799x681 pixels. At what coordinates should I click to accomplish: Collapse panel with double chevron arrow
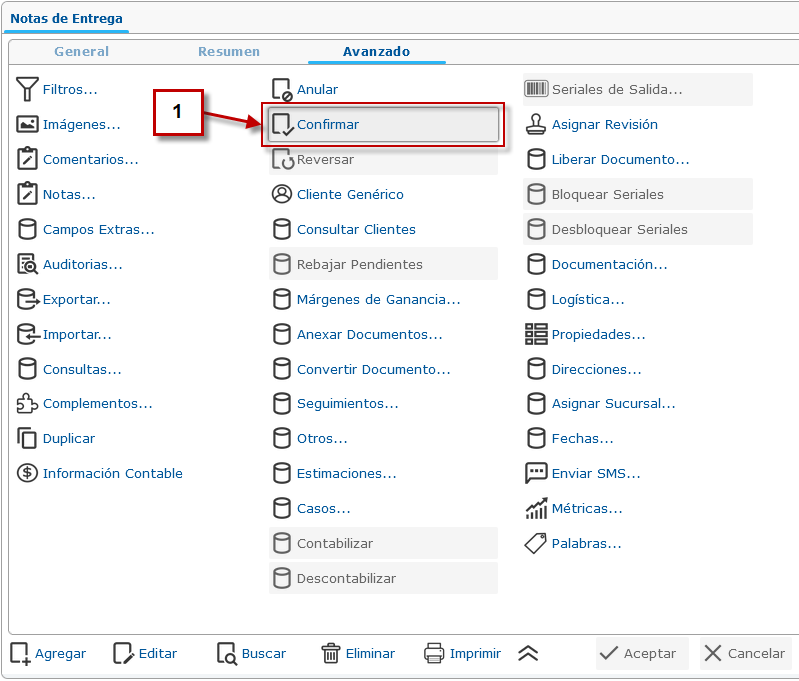click(528, 654)
